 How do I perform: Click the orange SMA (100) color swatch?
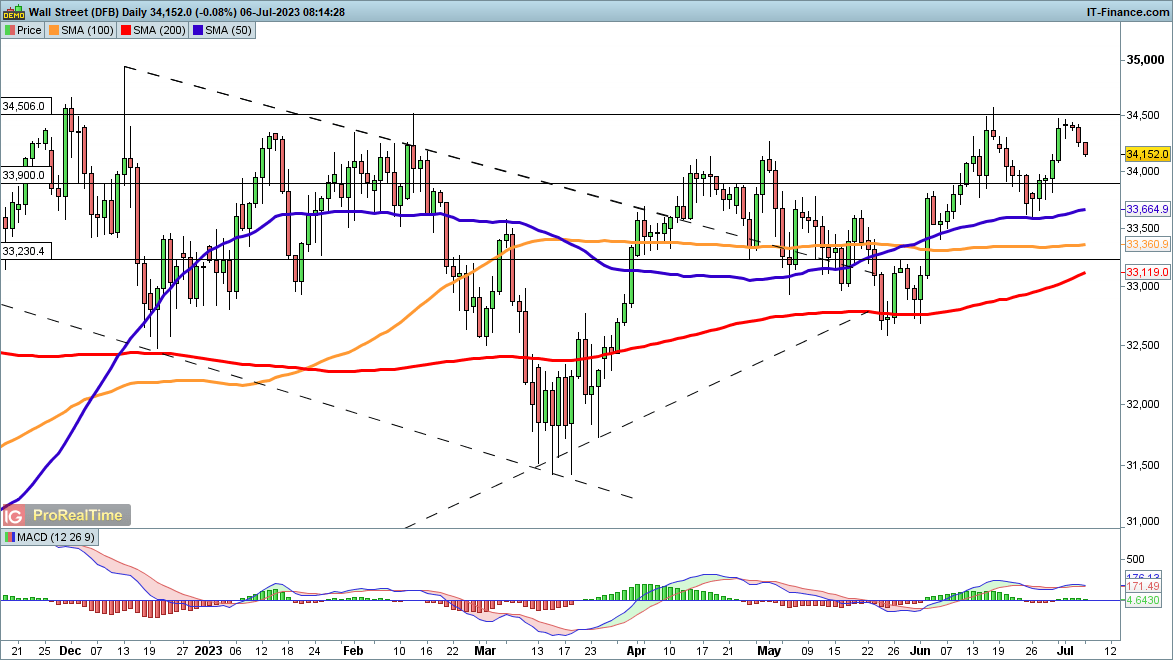[x=55, y=30]
